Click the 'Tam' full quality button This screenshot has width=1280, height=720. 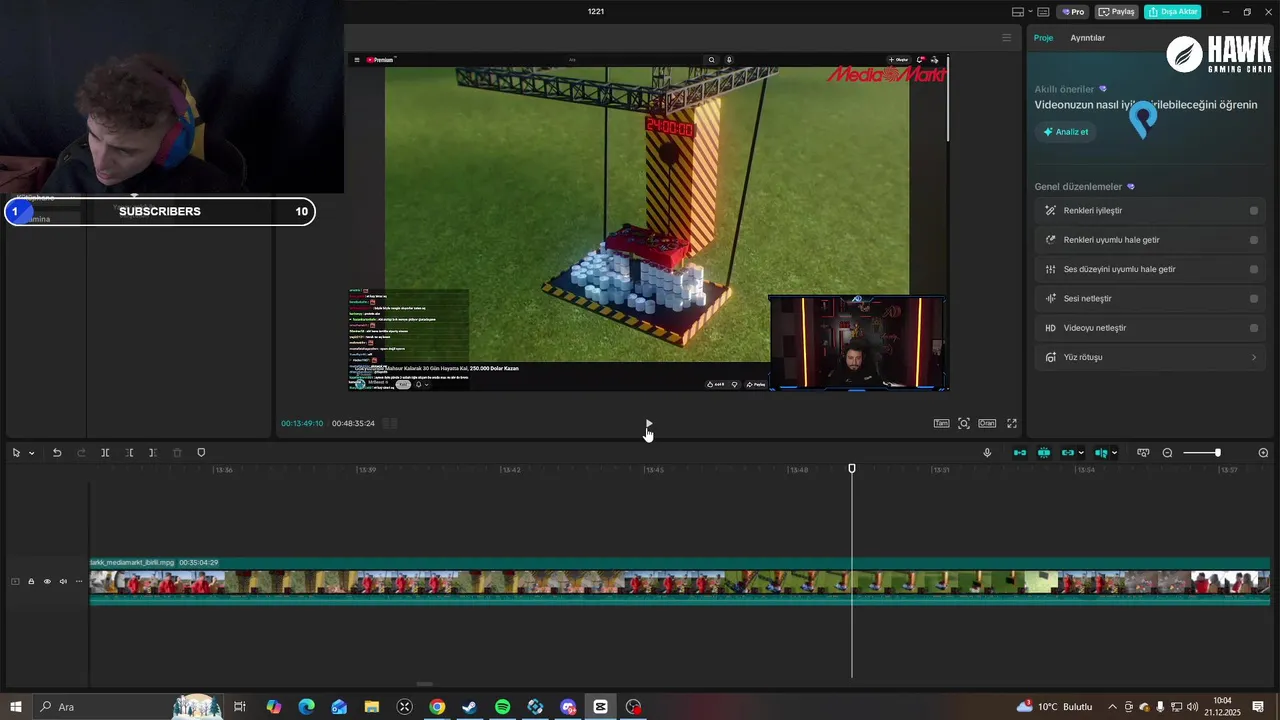point(941,424)
